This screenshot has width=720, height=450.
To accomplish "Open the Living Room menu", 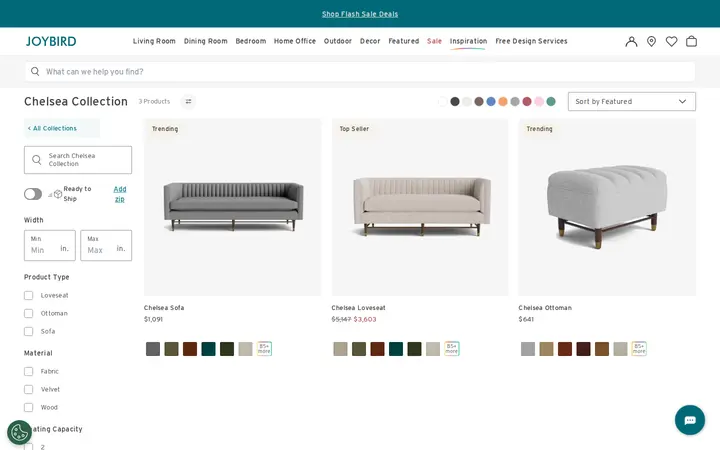I will [x=154, y=41].
